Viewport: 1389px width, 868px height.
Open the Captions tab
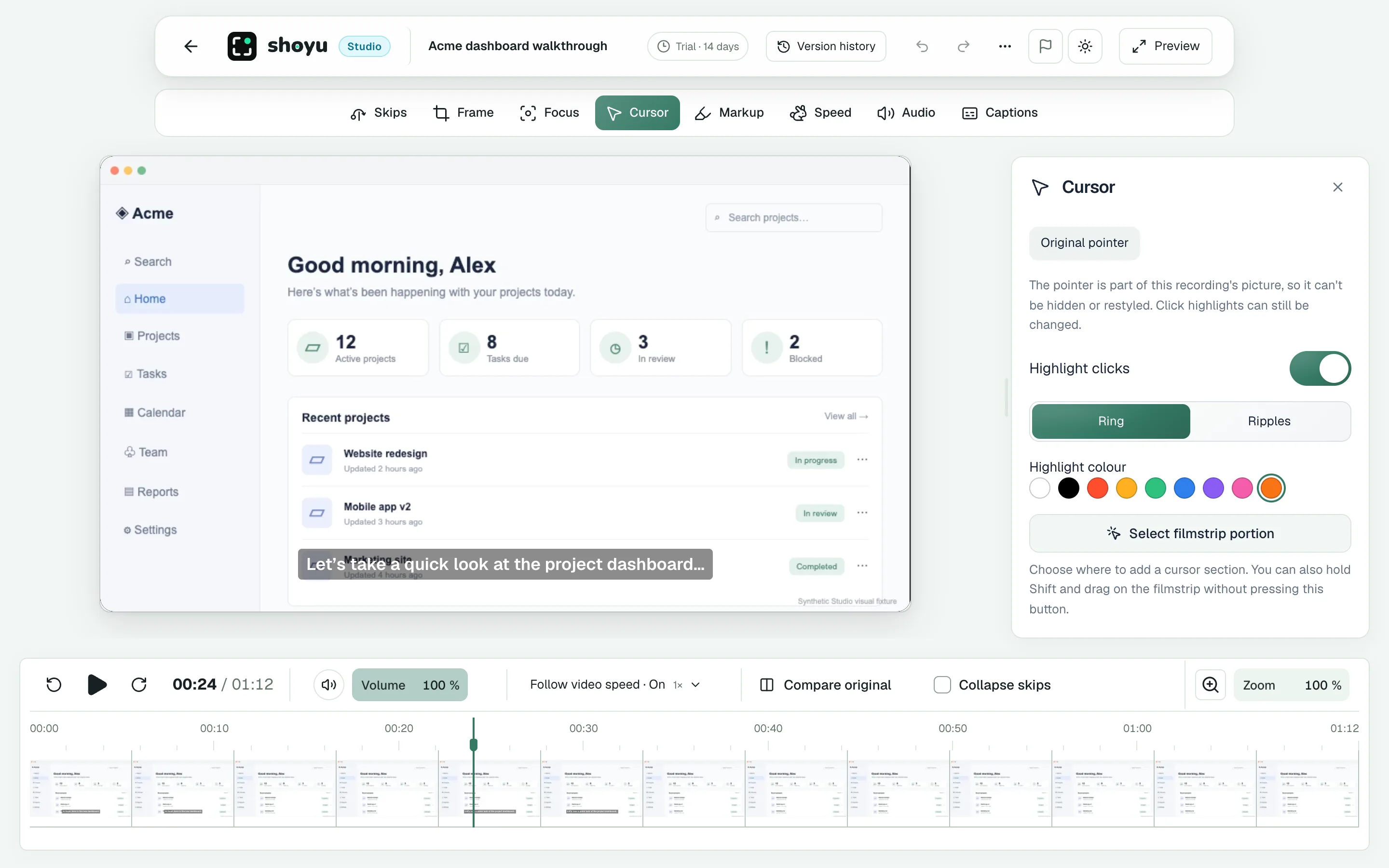(x=1000, y=112)
